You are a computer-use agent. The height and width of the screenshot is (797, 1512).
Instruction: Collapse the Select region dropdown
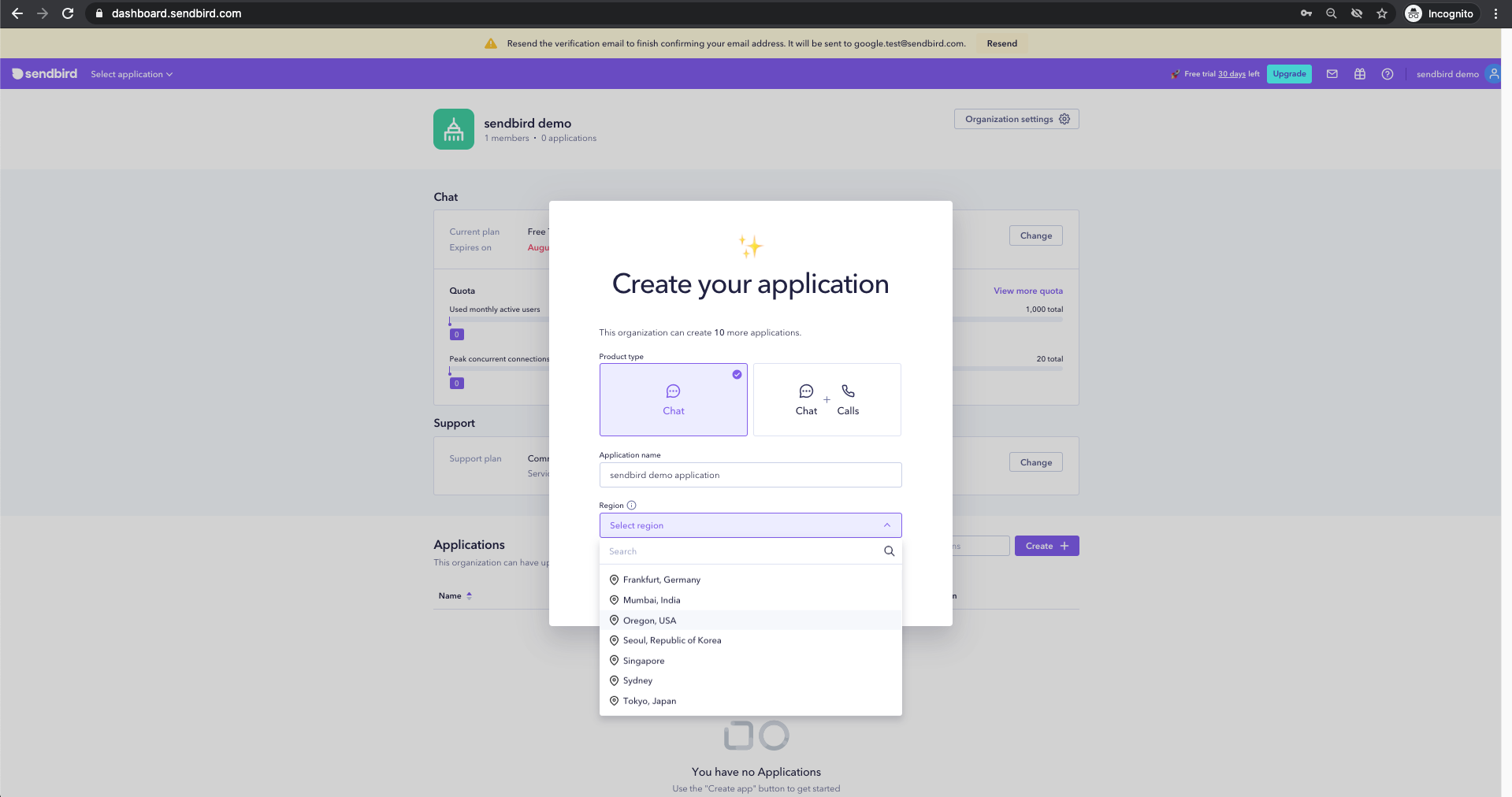pyautogui.click(x=750, y=525)
